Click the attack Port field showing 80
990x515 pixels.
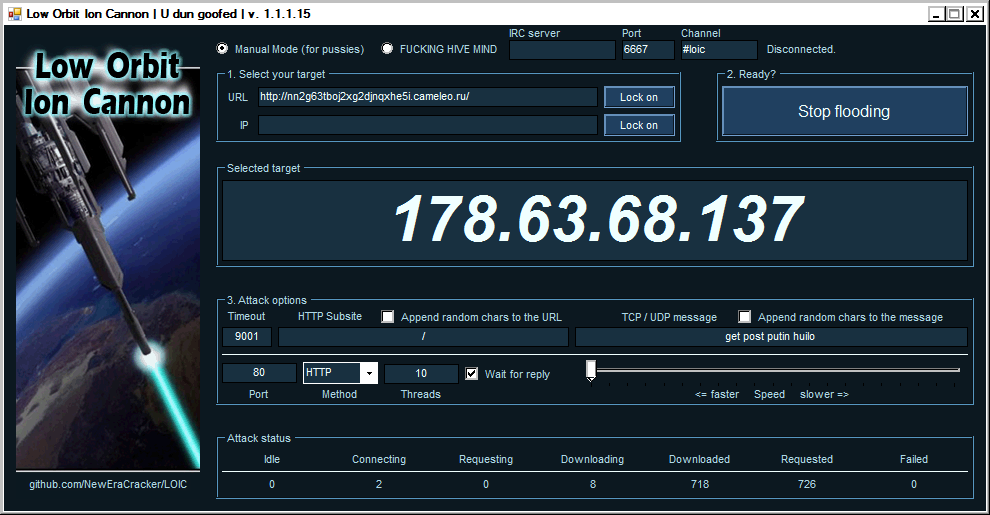(x=259, y=373)
